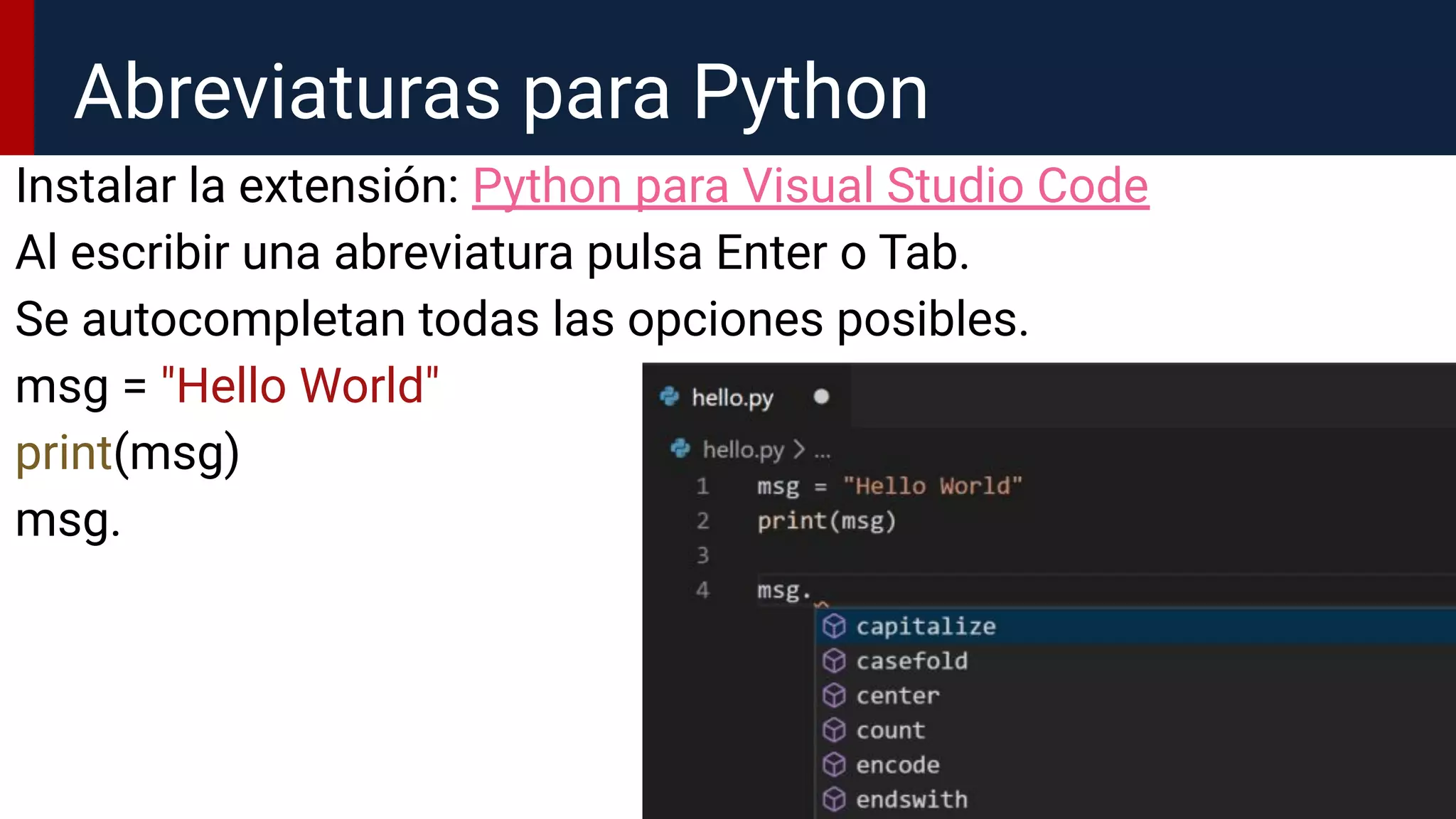
Task: Click hello.py in the breadcrumb path
Action: 743,449
